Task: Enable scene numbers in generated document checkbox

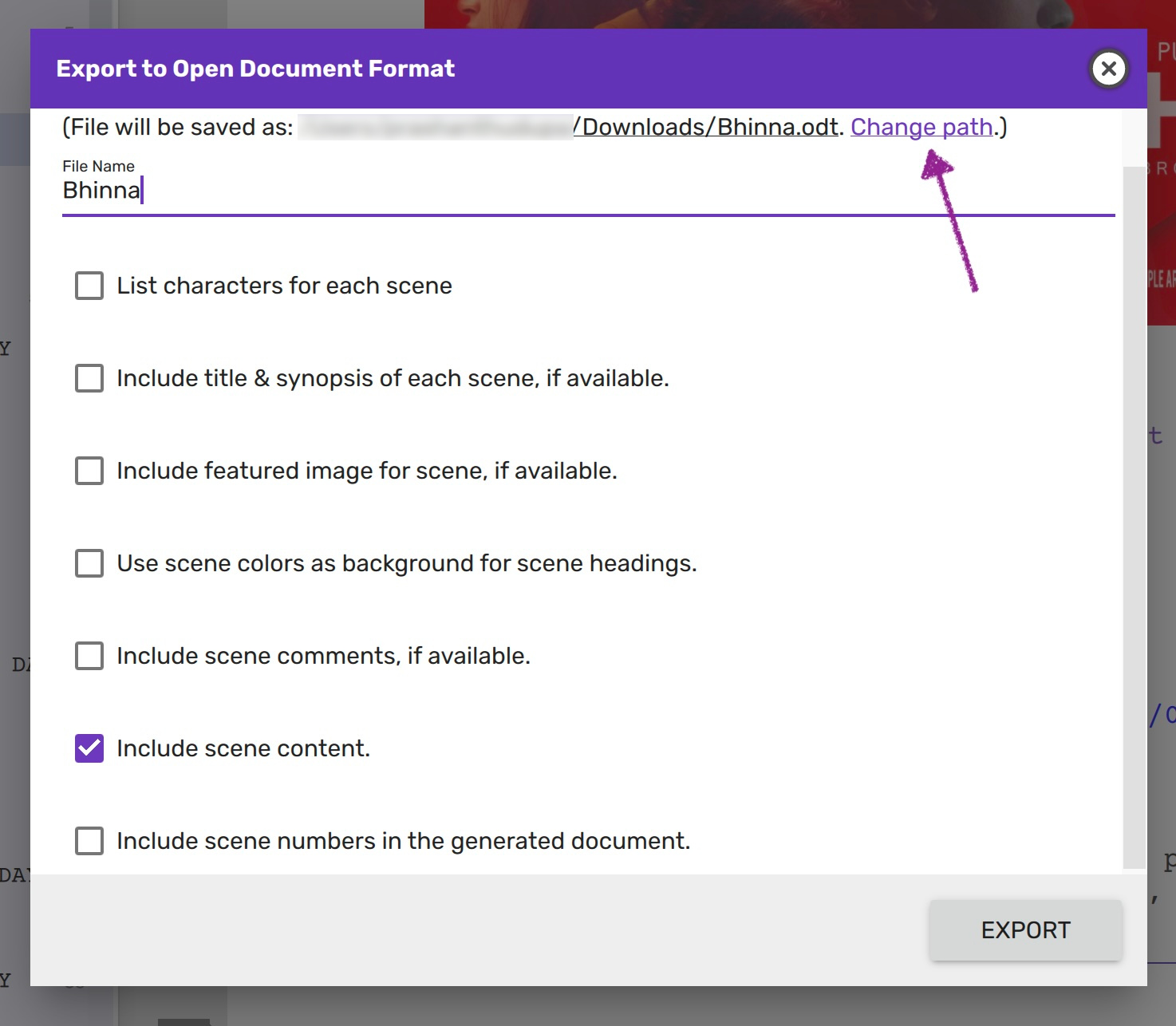Action: point(89,841)
